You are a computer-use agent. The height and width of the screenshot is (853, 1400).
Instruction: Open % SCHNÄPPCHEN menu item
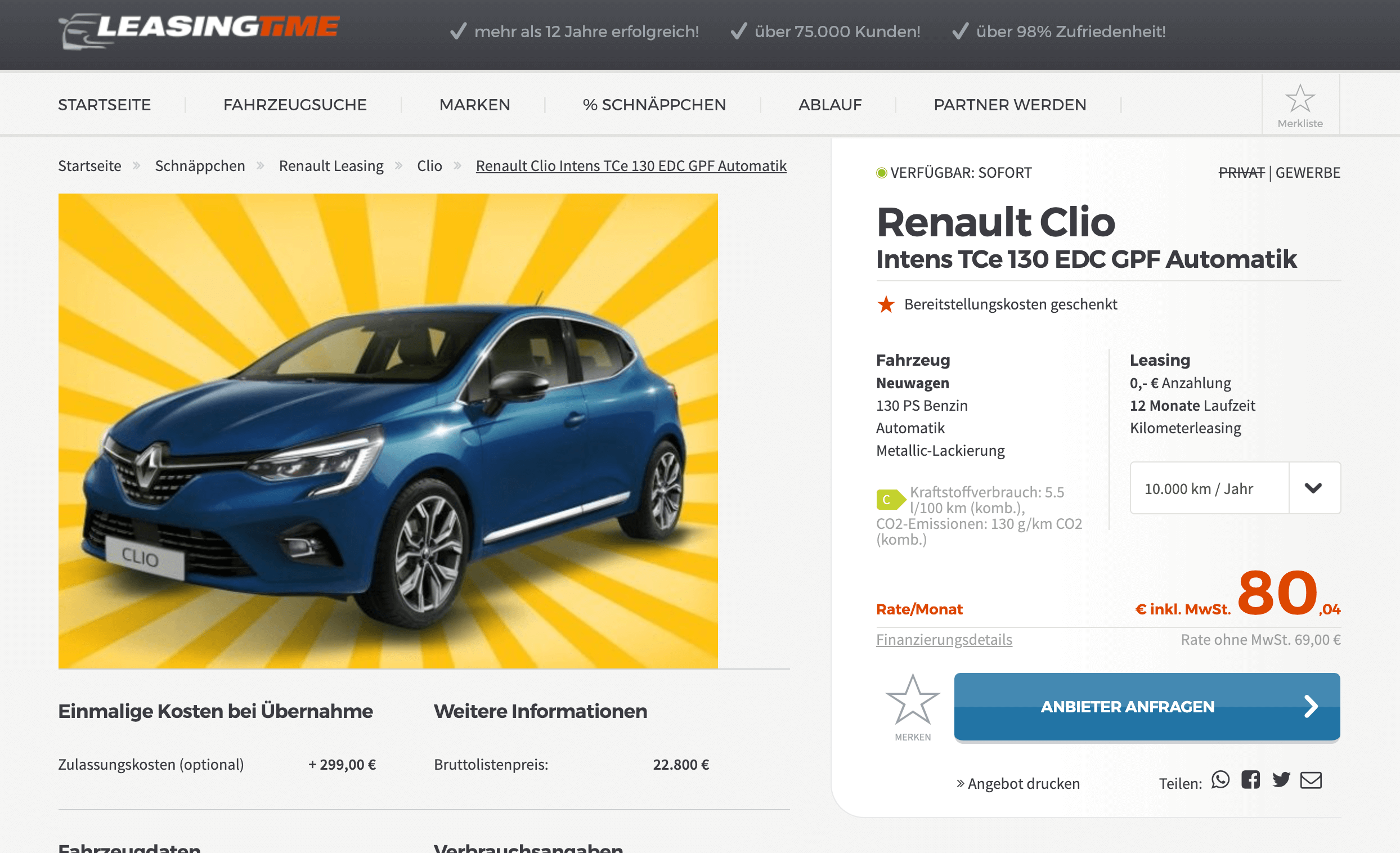pos(654,105)
